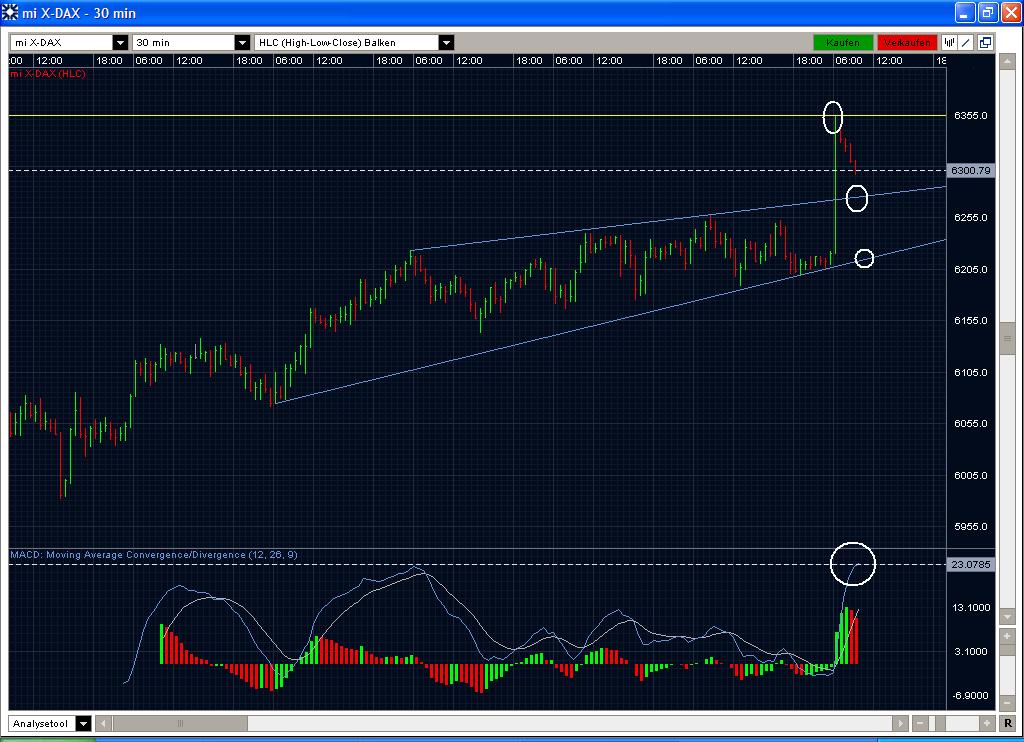The height and width of the screenshot is (742, 1024).
Task: Click the horizontal scrollbar thumb
Action: 180,723
